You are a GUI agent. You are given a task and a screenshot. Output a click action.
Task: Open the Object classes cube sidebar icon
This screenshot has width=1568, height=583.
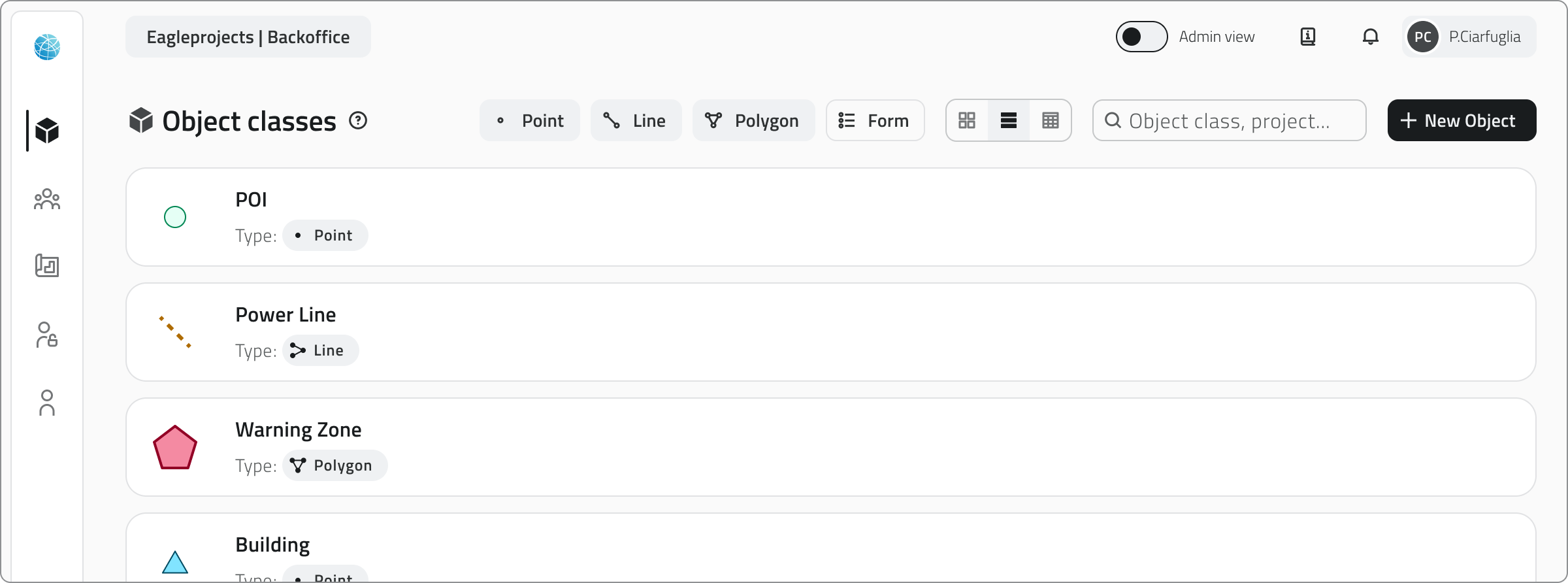pos(47,131)
